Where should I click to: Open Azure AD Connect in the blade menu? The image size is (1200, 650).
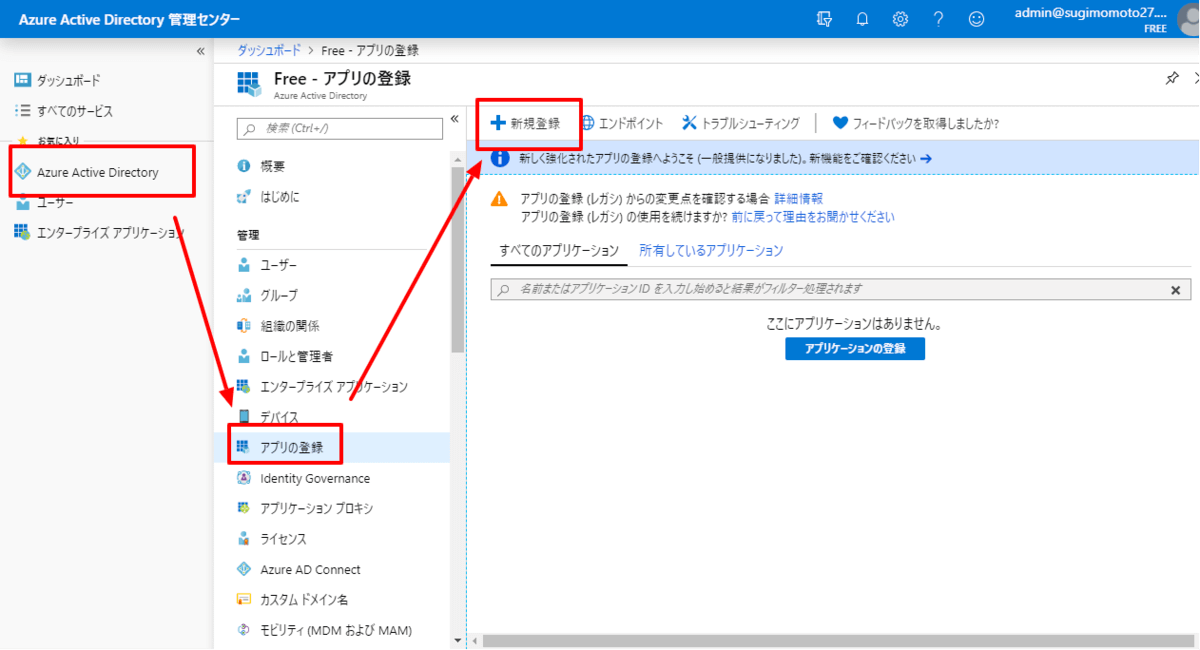point(310,569)
